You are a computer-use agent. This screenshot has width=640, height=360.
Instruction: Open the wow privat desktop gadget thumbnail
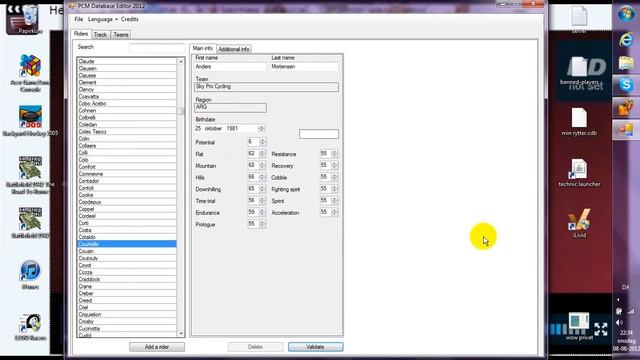579,321
